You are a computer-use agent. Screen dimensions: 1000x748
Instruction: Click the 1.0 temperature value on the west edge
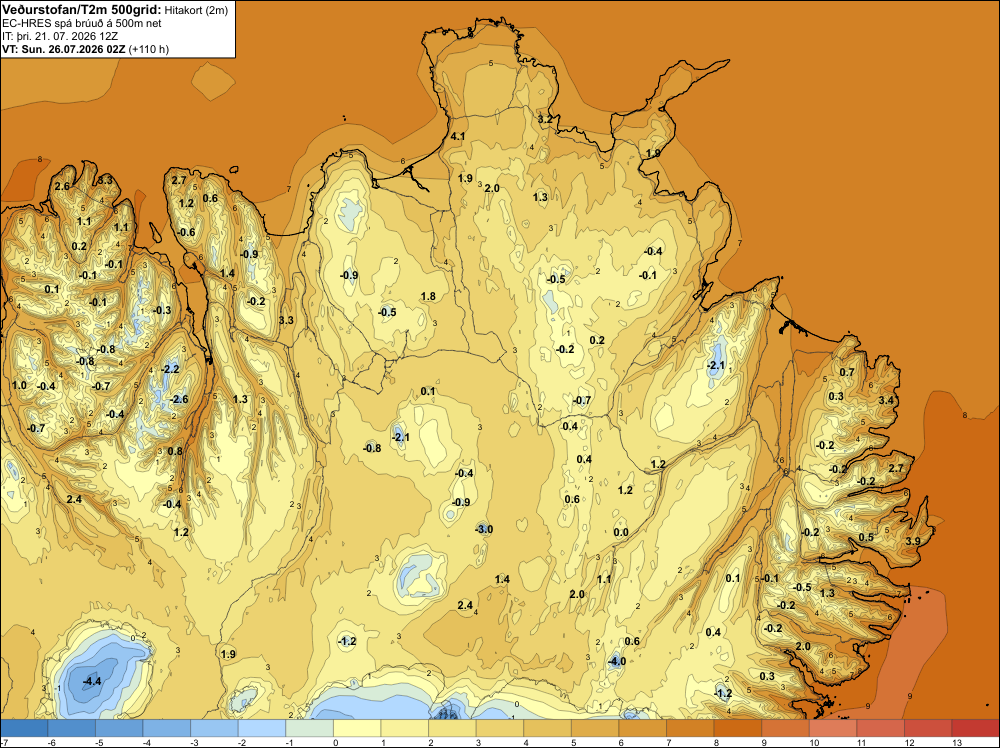19,385
